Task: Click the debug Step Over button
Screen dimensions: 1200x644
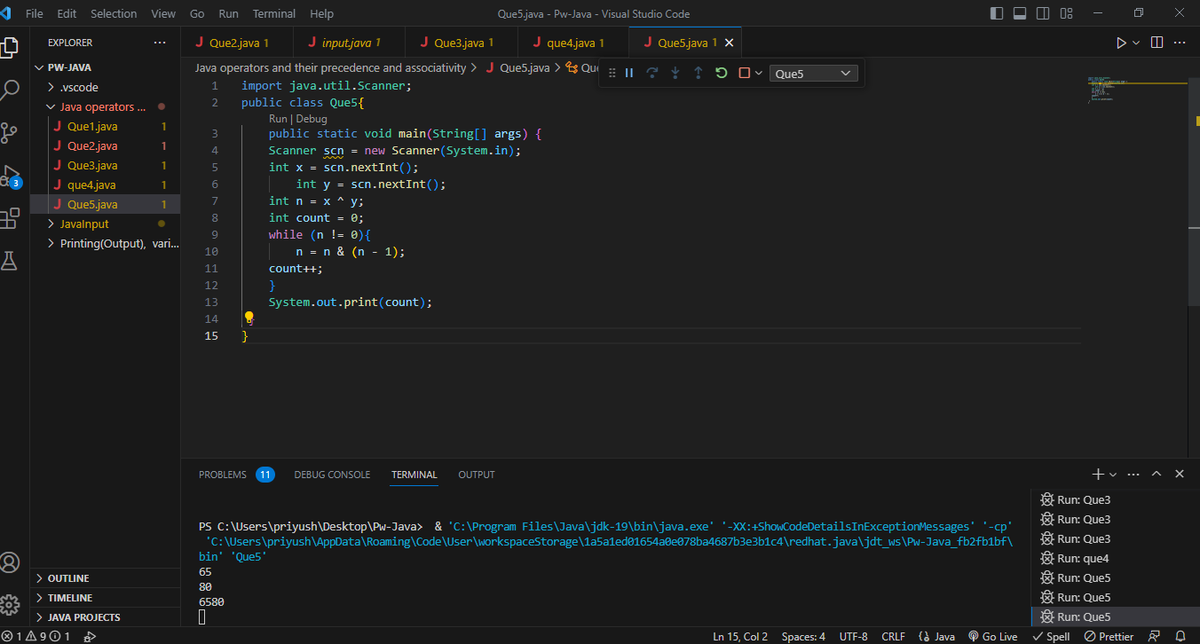Action: (x=652, y=73)
